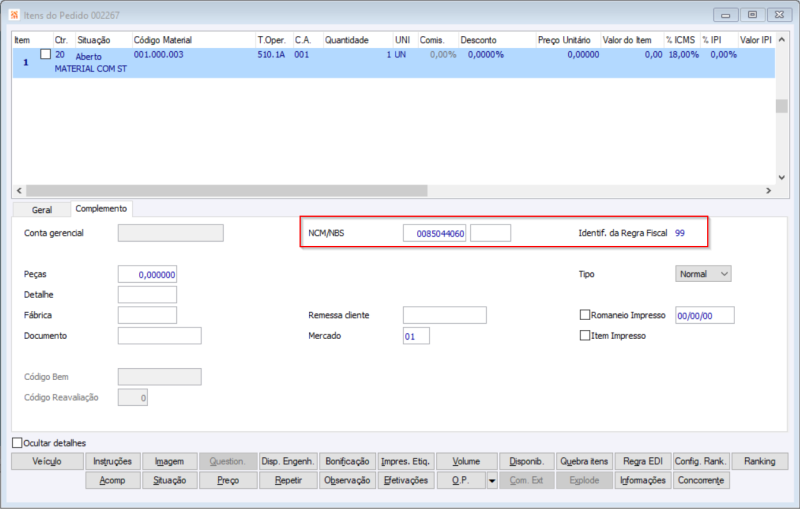Open the Observação button
This screenshot has width=800, height=509.
tap(347, 480)
